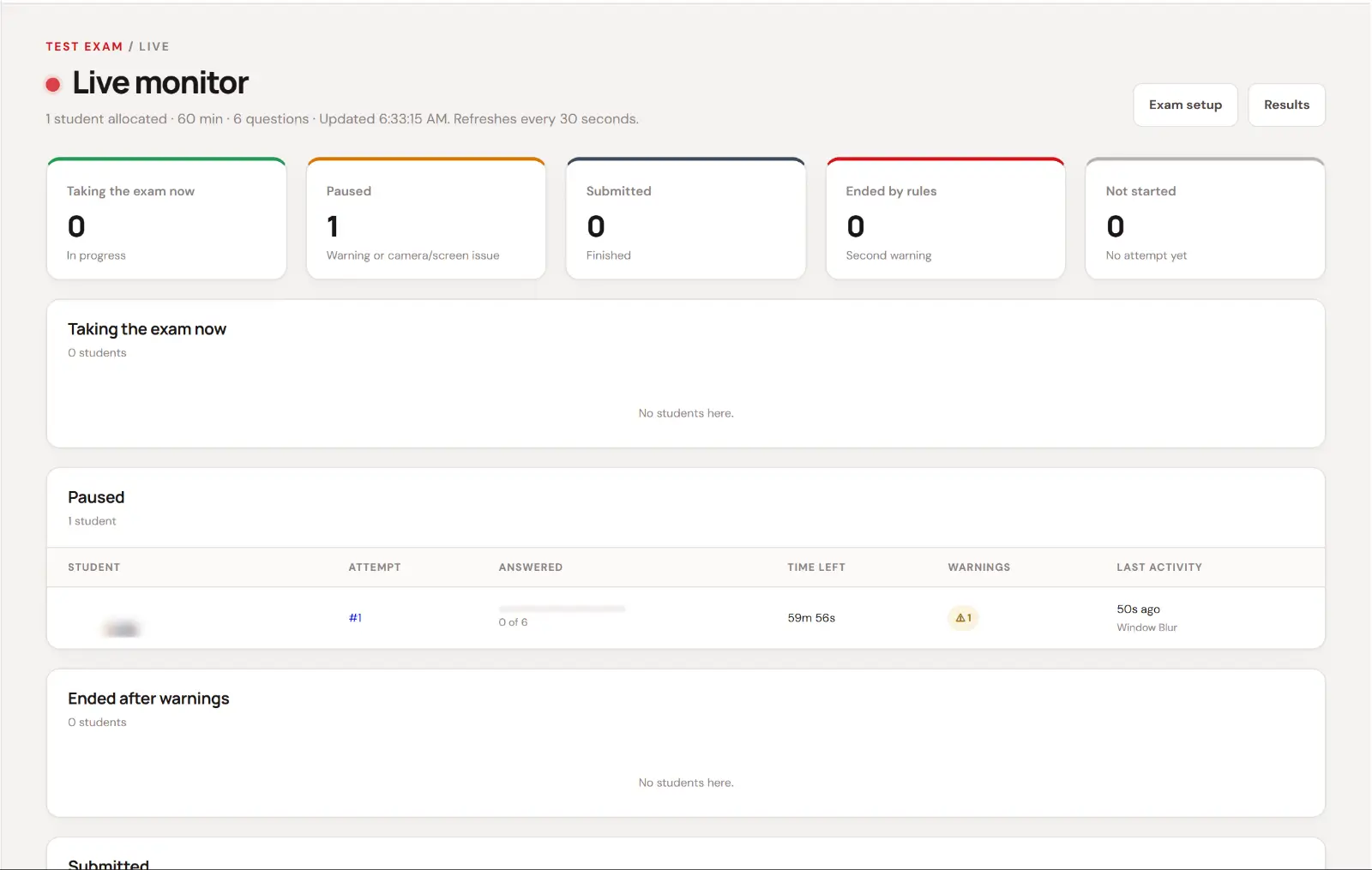This screenshot has width=1372, height=870.
Task: Click the '0 of 6' answered text
Action: [x=513, y=622]
